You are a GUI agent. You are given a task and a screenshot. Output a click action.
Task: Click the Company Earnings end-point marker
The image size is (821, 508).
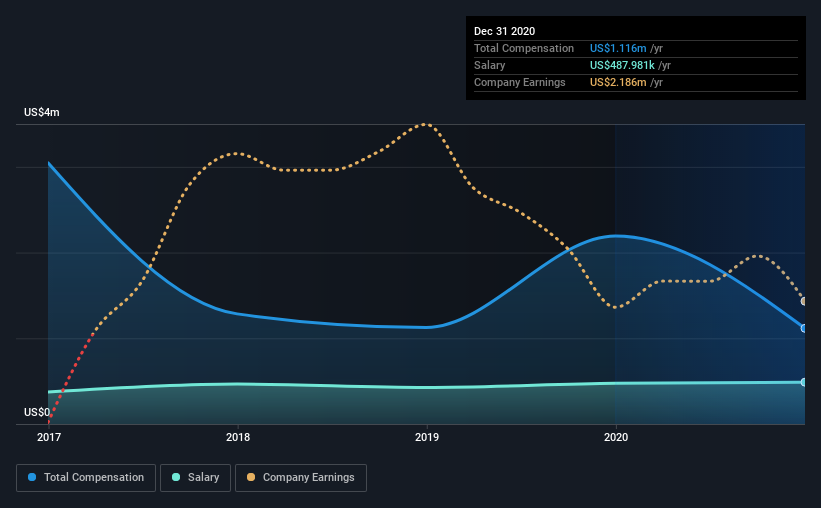(x=804, y=301)
